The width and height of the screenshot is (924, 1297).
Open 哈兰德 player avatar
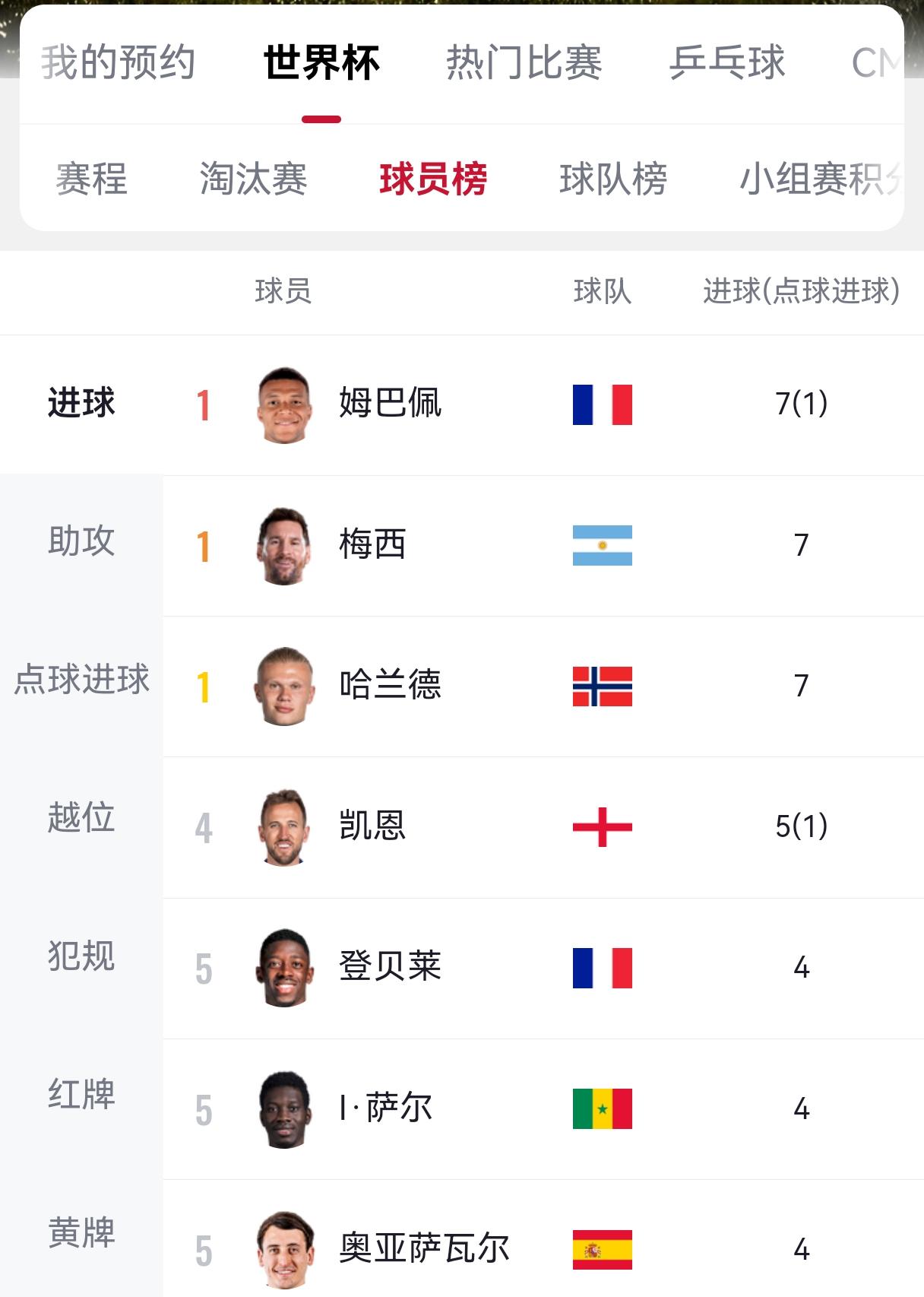pyautogui.click(x=284, y=686)
